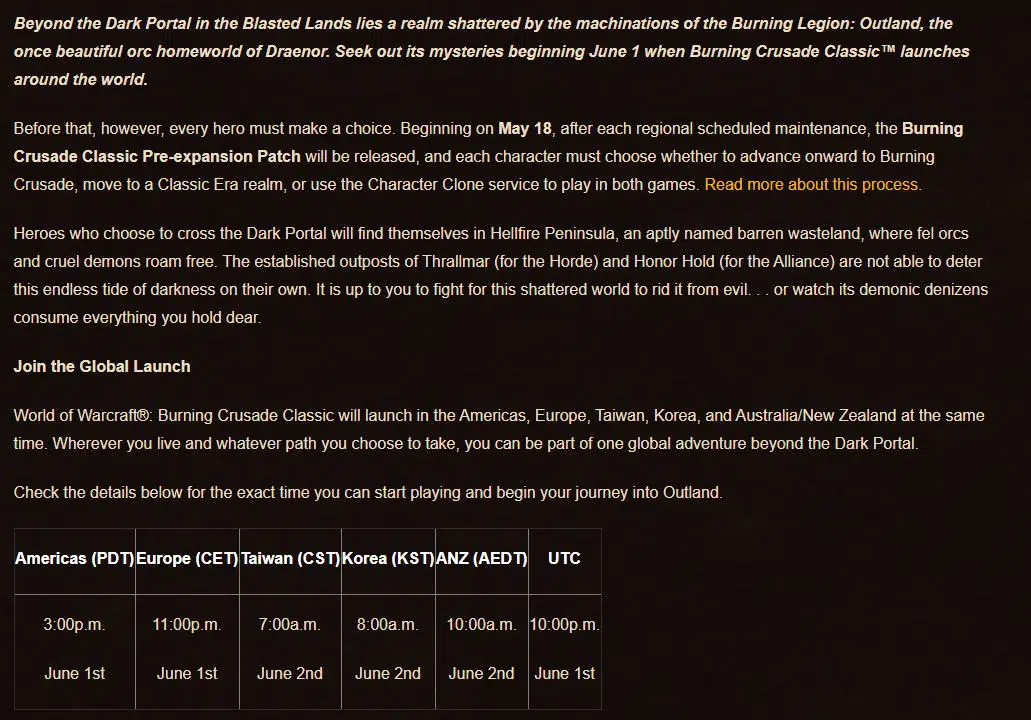Select the 8:00a.m. Korea launch time
Screen dimensions: 1031x720
(387, 624)
